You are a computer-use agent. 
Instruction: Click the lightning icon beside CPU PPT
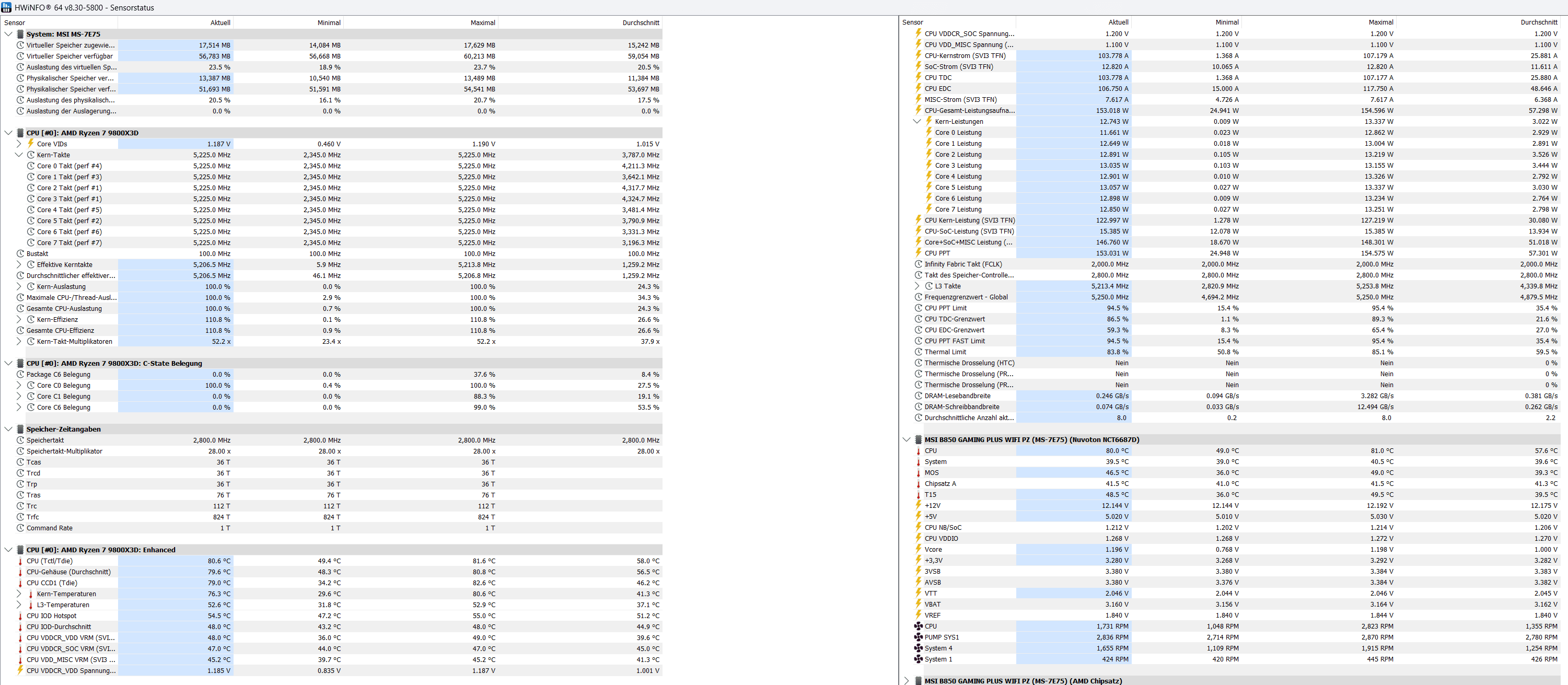(x=918, y=253)
